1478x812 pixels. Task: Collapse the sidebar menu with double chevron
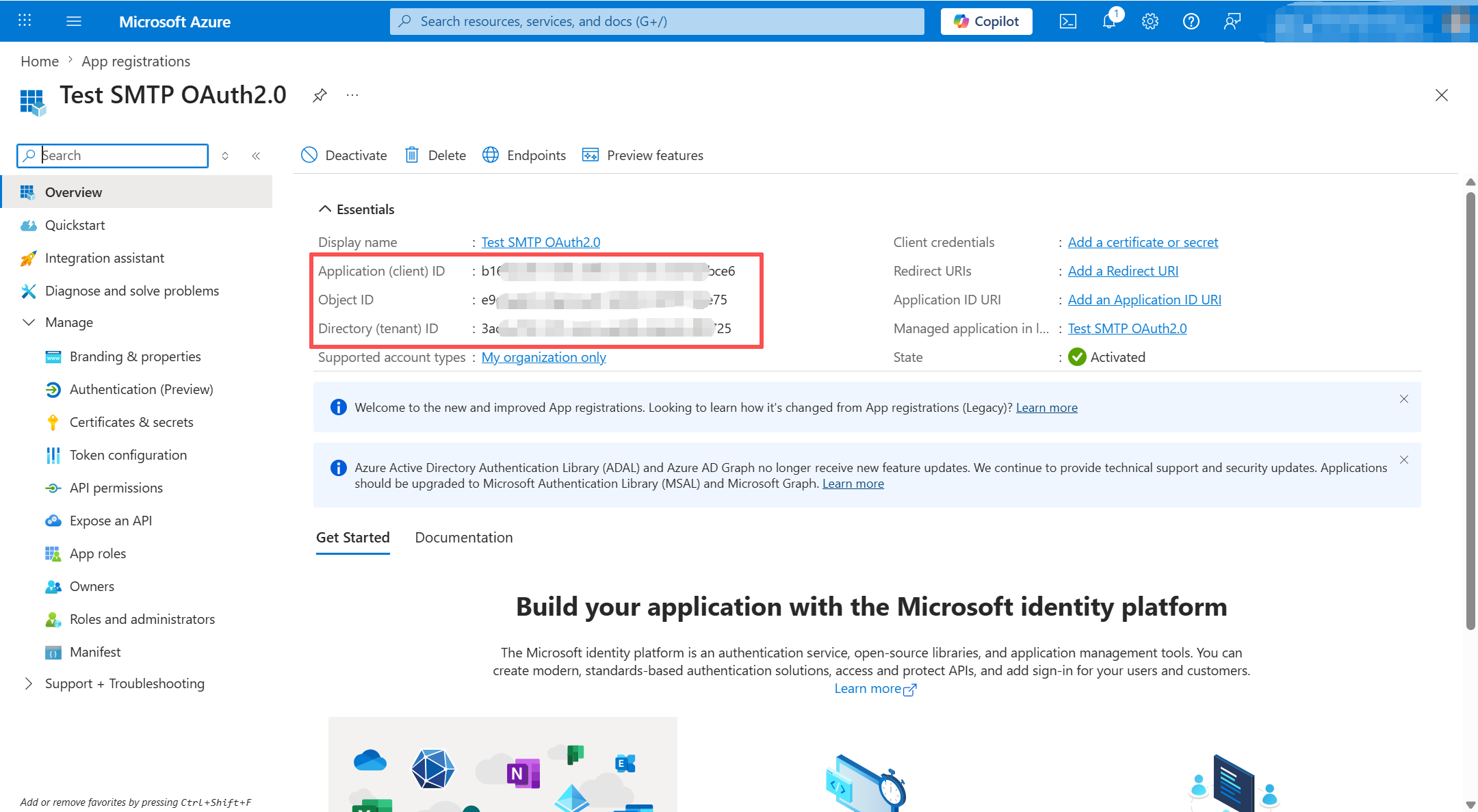tap(256, 156)
